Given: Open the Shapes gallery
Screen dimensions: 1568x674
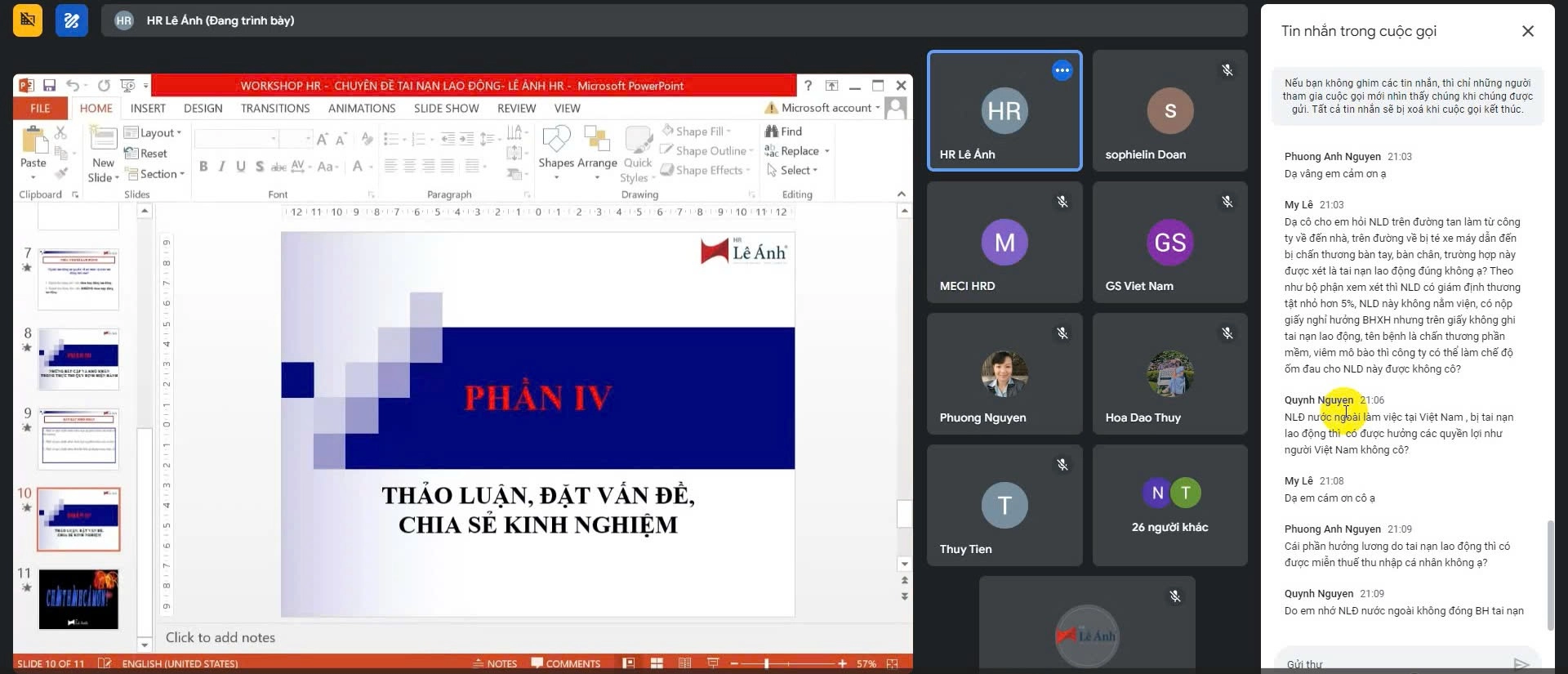Looking at the screenshot, I should point(556,142).
